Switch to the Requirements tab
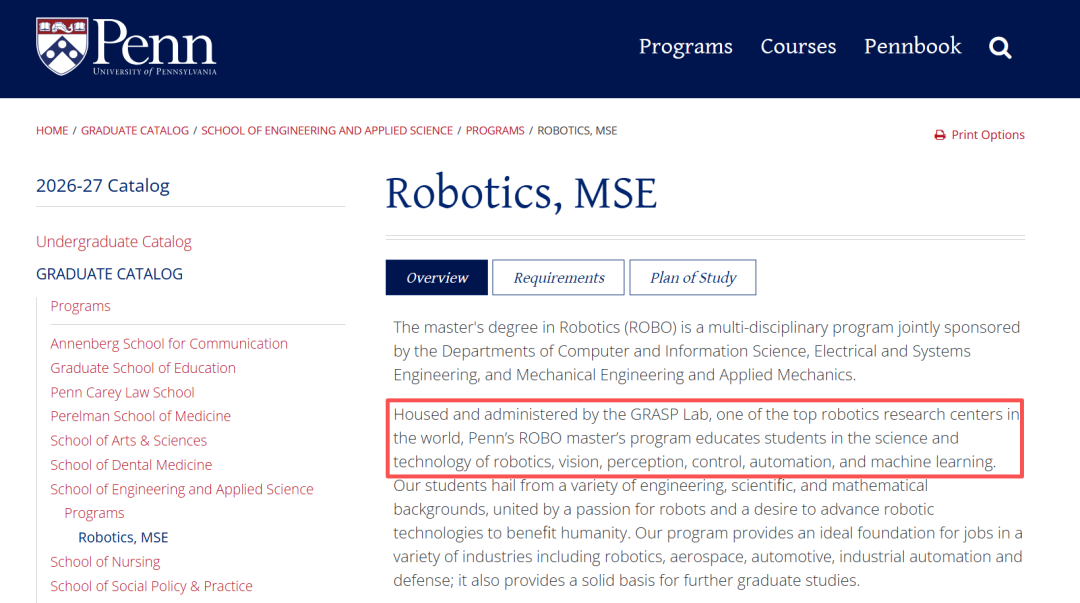The image size is (1080, 603). click(x=559, y=278)
